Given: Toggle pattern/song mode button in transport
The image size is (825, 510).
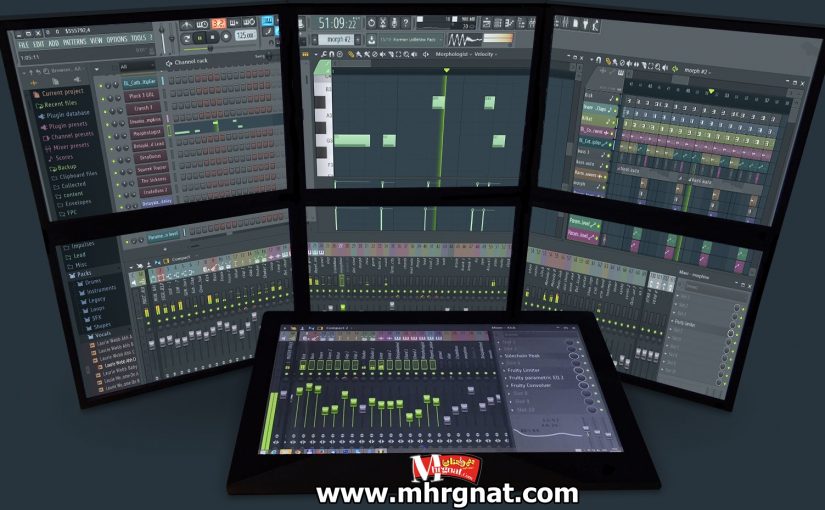Looking at the screenshot, I should pos(186,38).
